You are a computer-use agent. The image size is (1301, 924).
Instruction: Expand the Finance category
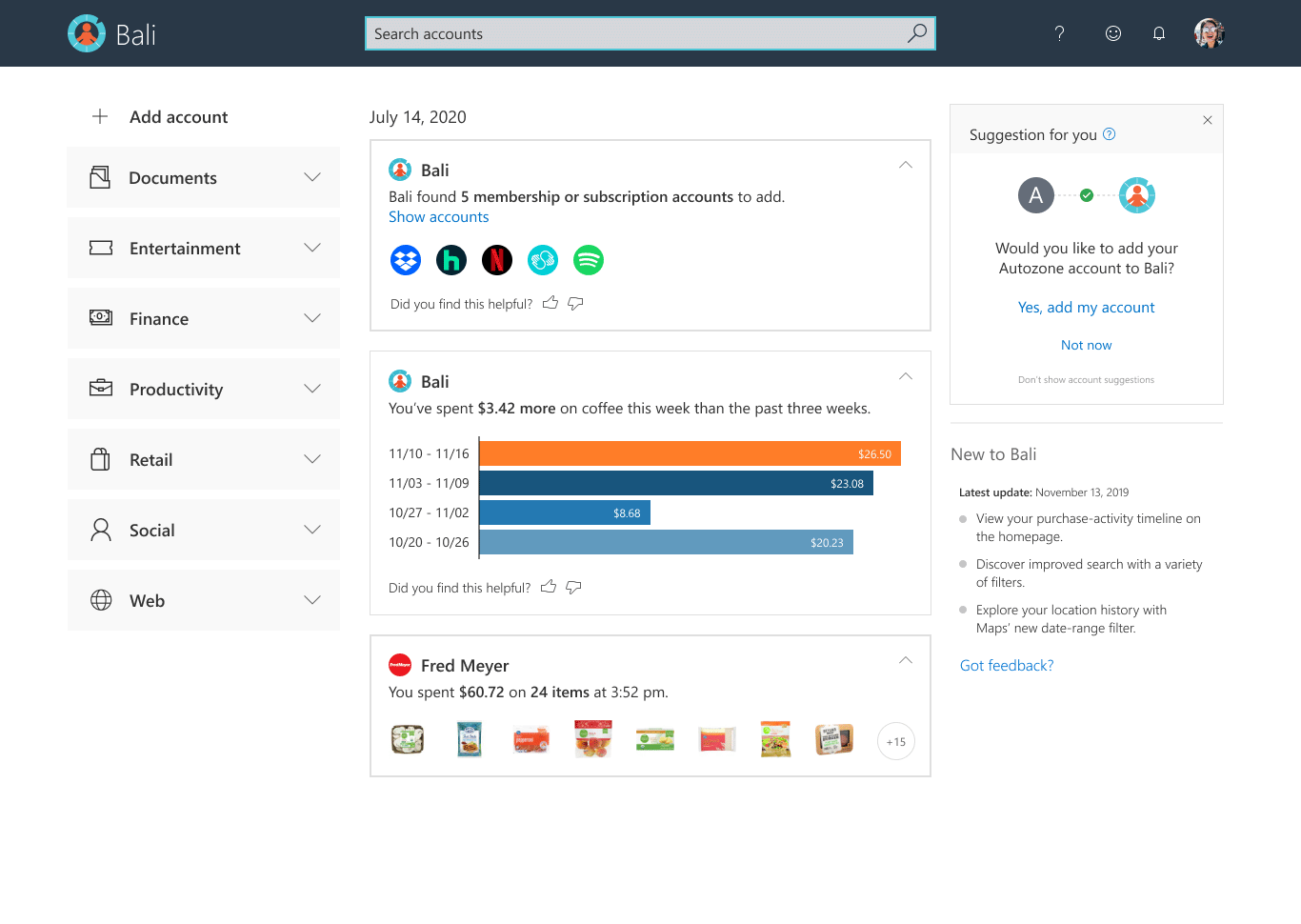(x=311, y=318)
